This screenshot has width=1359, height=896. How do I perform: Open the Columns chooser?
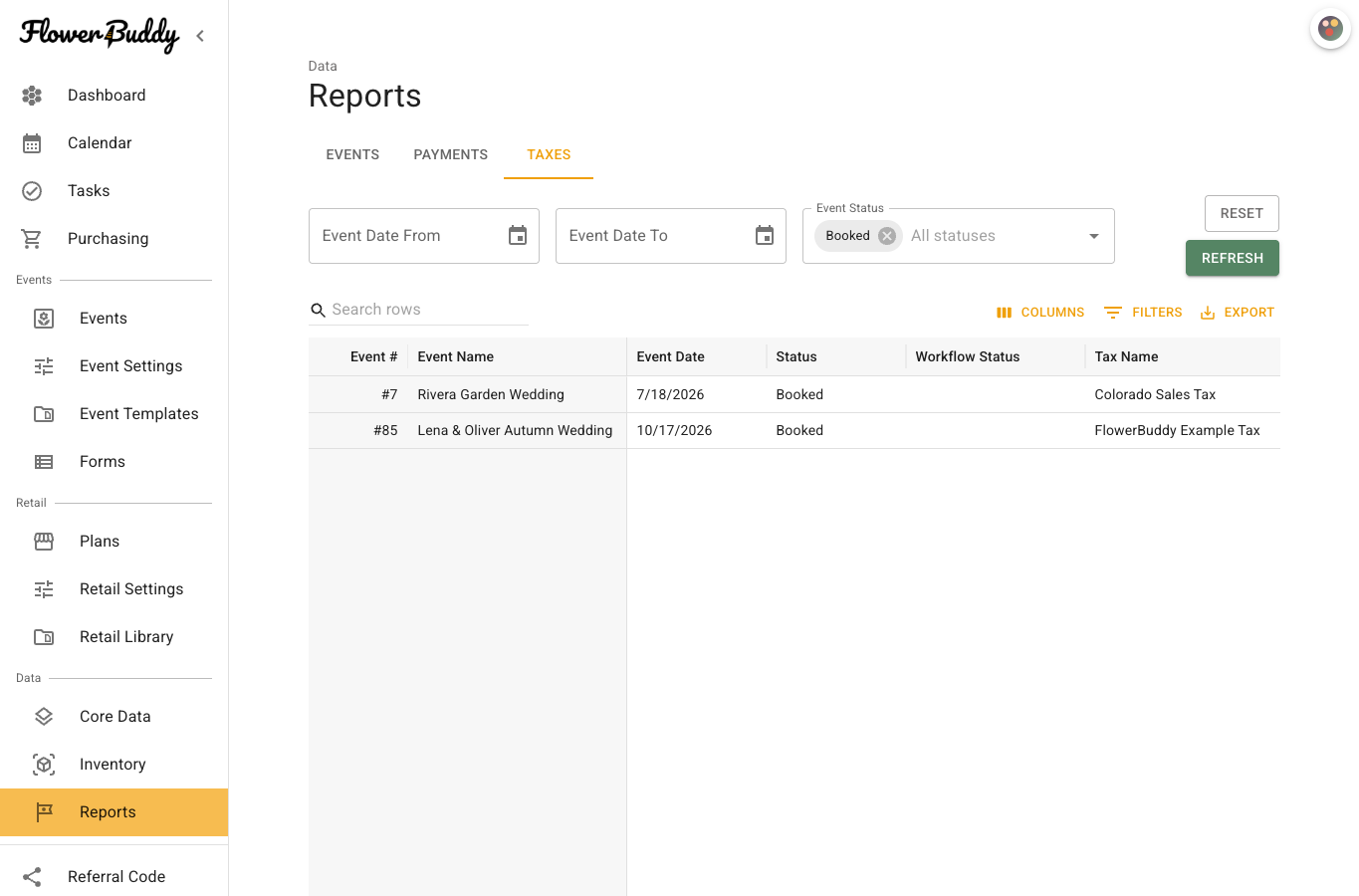pos(1040,313)
